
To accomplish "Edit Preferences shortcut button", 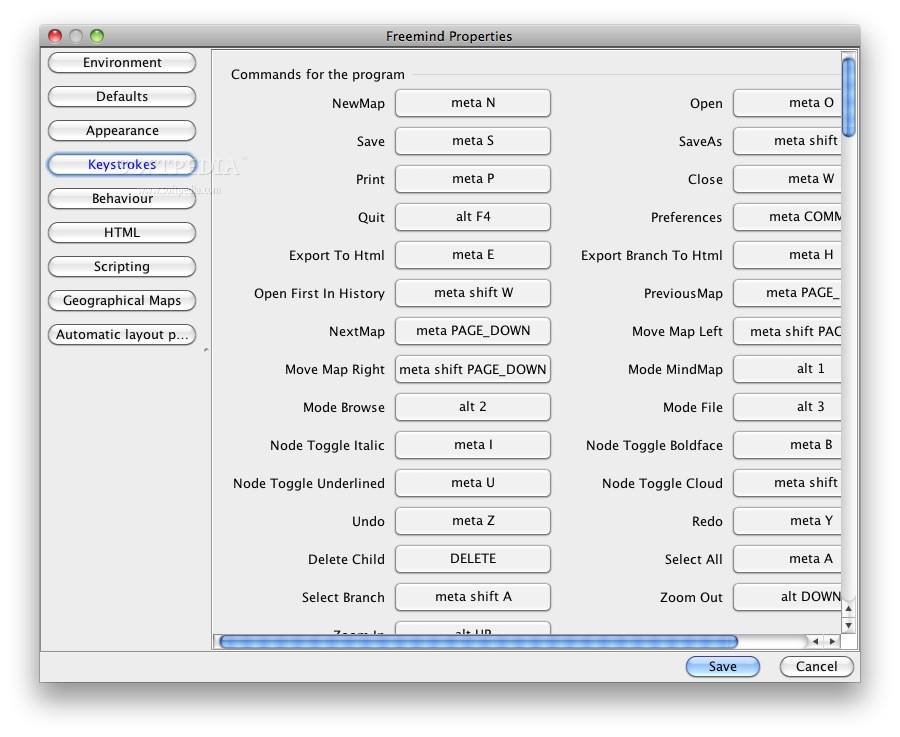I will coord(788,216).
